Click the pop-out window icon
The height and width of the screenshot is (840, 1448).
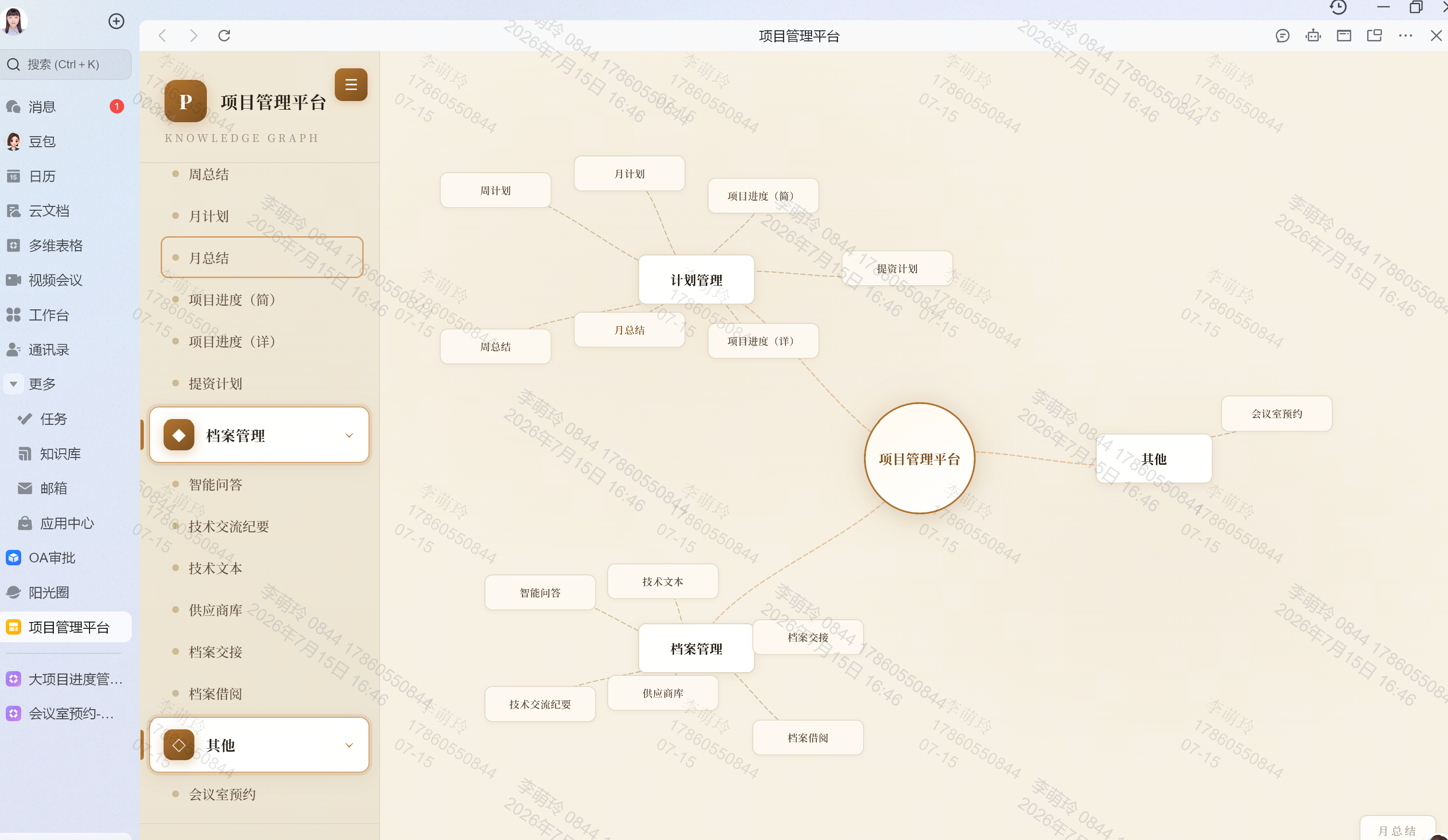(x=1374, y=36)
